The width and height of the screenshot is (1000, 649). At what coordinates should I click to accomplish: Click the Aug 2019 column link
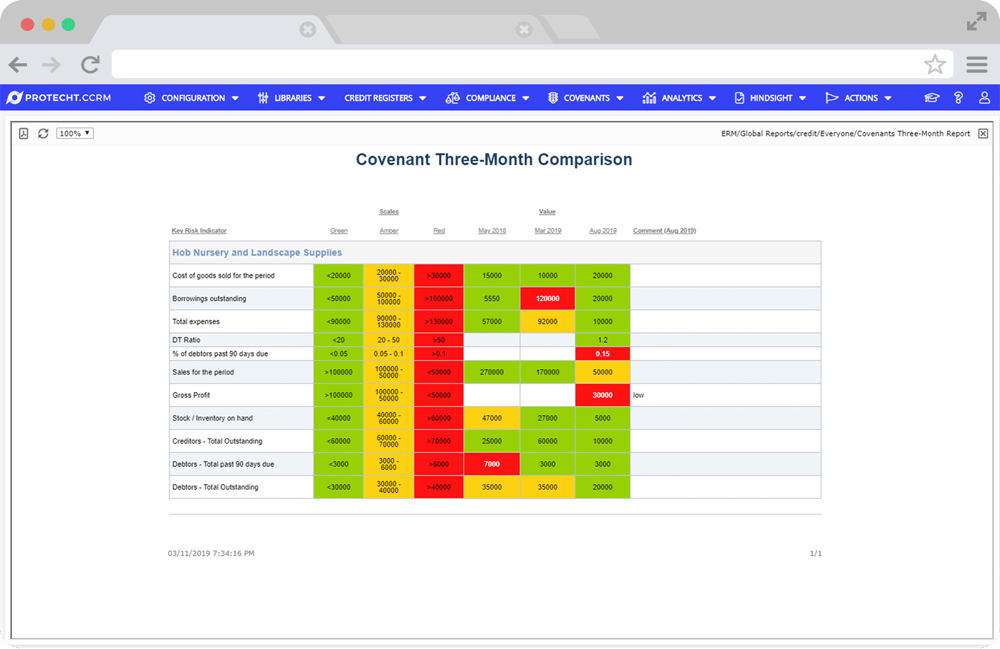click(x=602, y=229)
